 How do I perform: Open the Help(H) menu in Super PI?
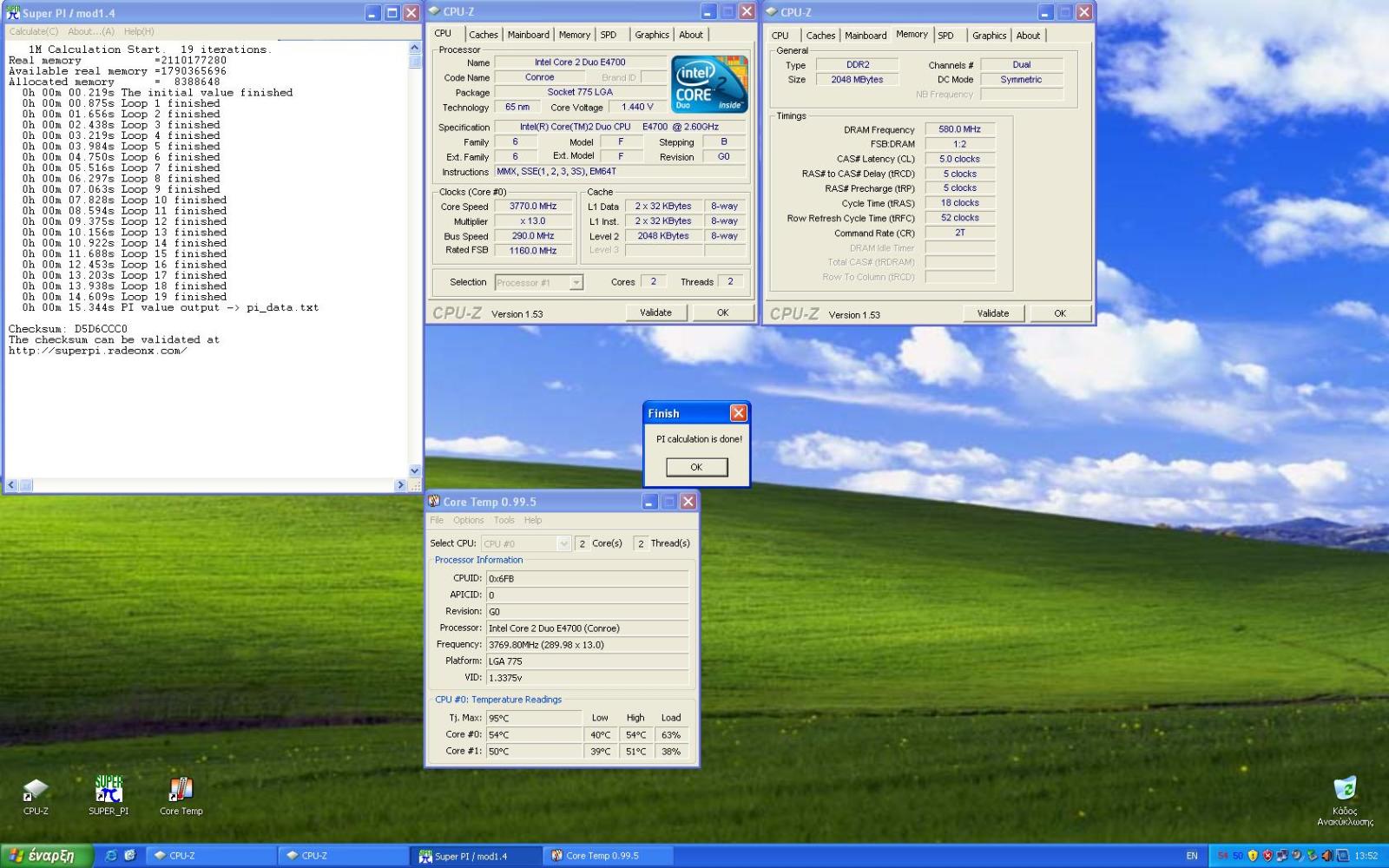139,31
